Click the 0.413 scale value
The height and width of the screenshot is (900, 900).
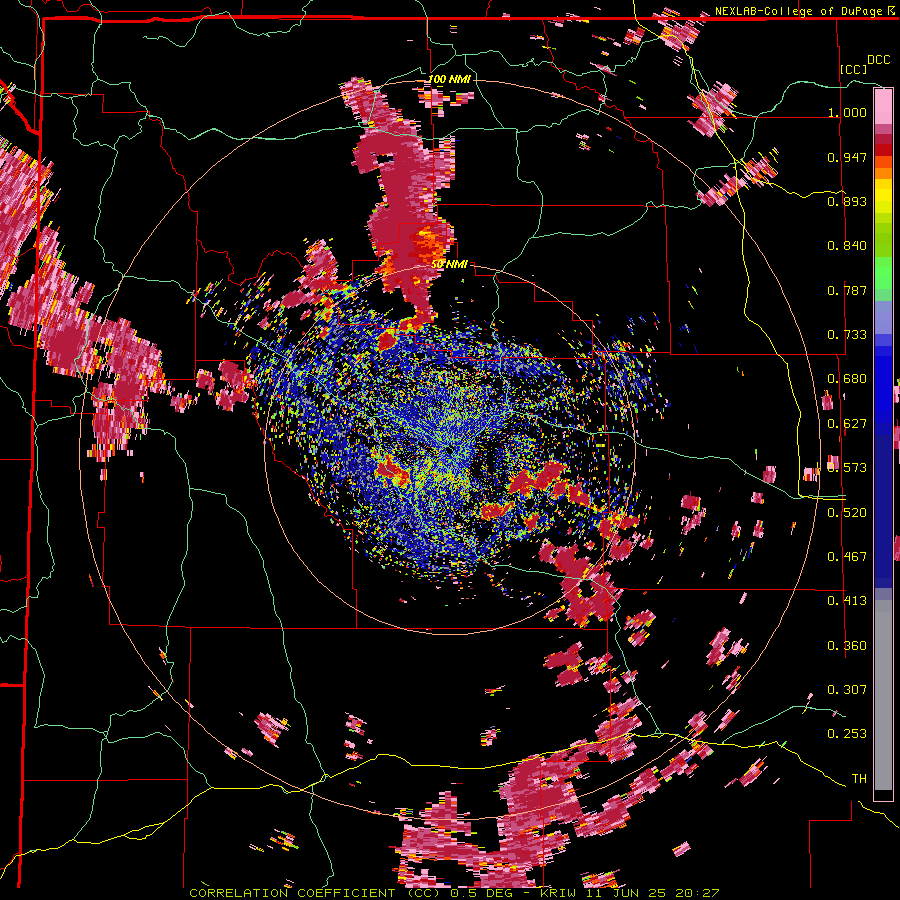click(x=847, y=601)
